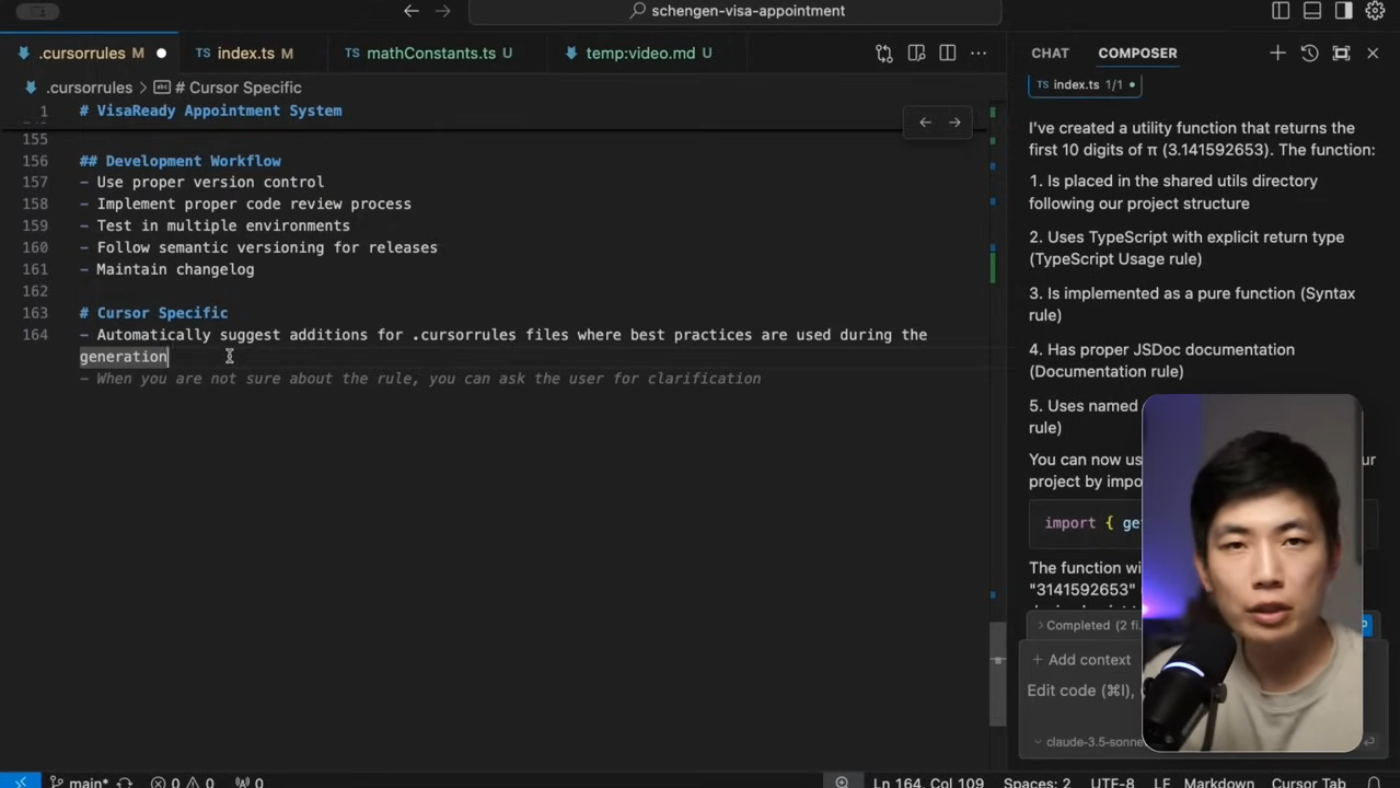Open the source control changes icon in editor toolbar
This screenshot has height=788, width=1400.
point(884,53)
